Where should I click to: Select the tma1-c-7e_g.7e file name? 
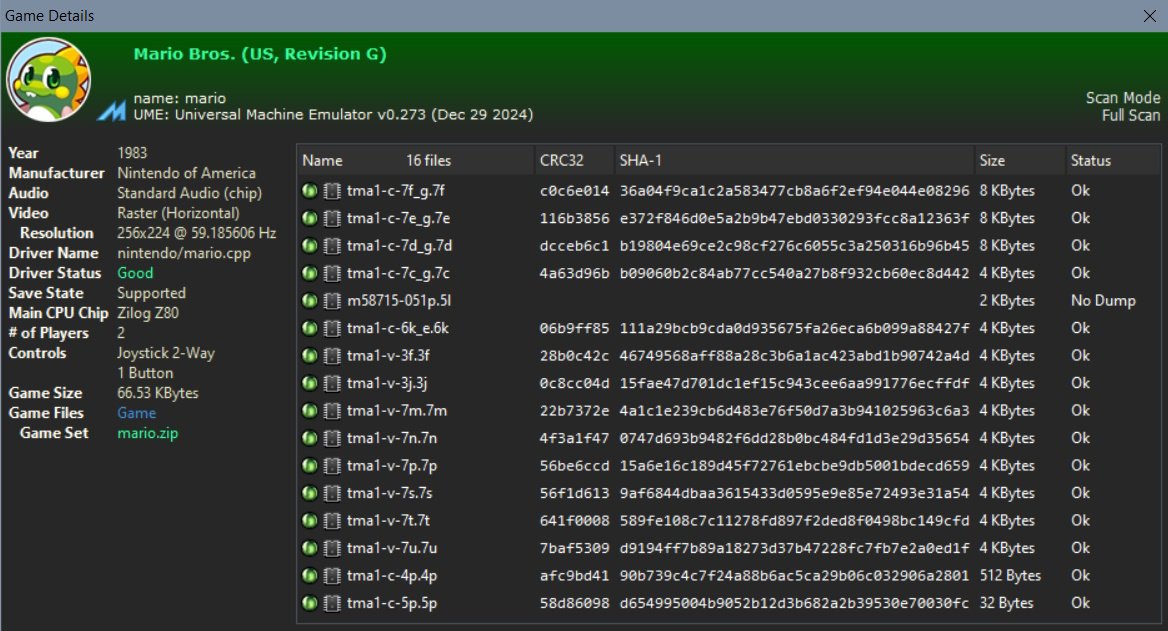point(399,218)
